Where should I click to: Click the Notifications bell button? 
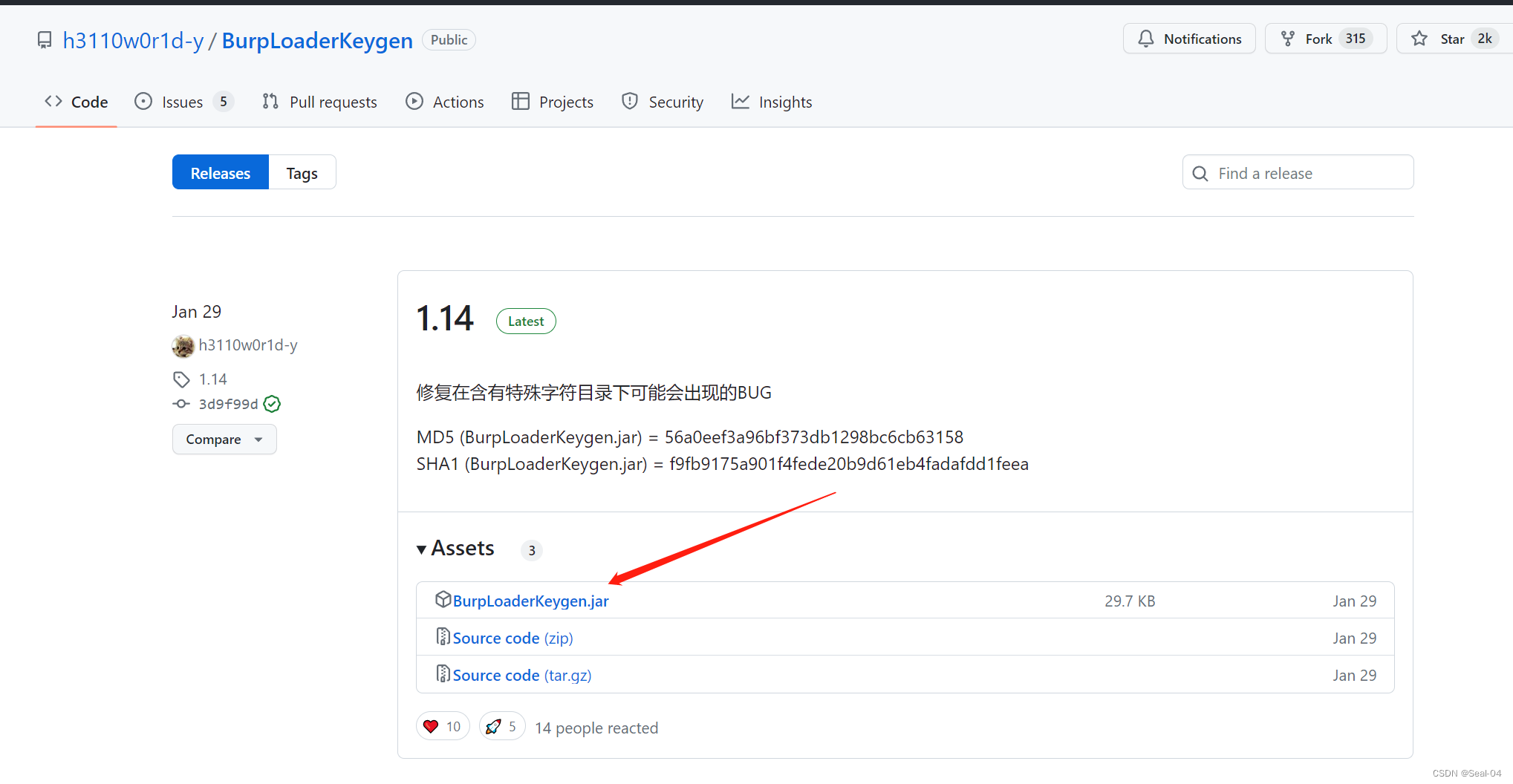(x=1189, y=39)
